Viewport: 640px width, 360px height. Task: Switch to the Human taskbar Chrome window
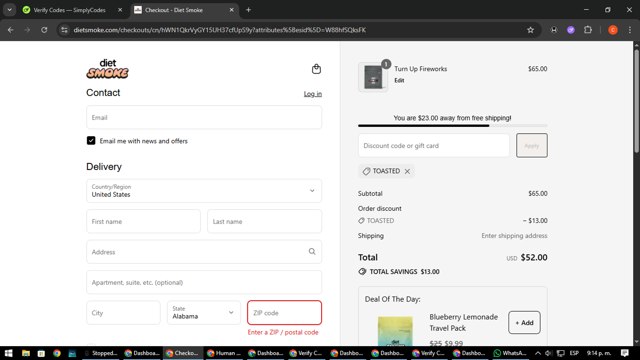point(225,353)
